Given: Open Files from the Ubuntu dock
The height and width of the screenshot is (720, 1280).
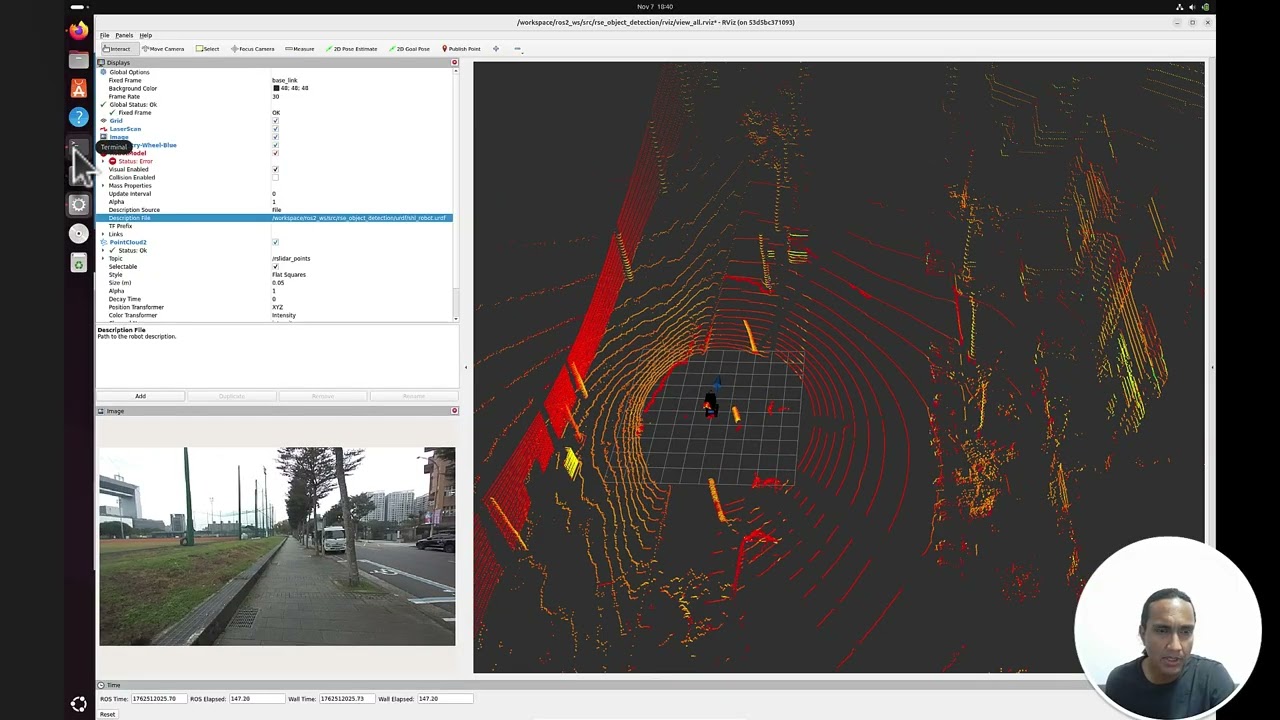Looking at the screenshot, I should pos(78,60).
